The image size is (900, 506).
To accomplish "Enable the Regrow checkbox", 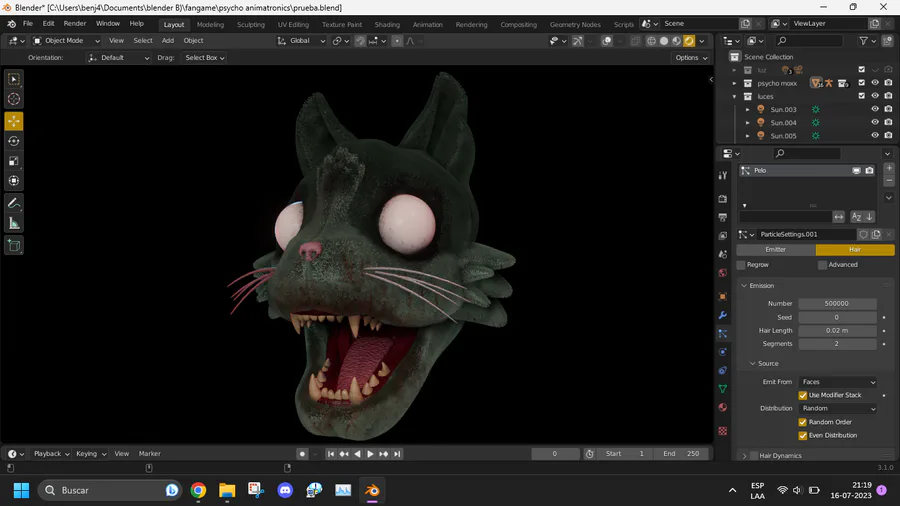I will point(742,265).
